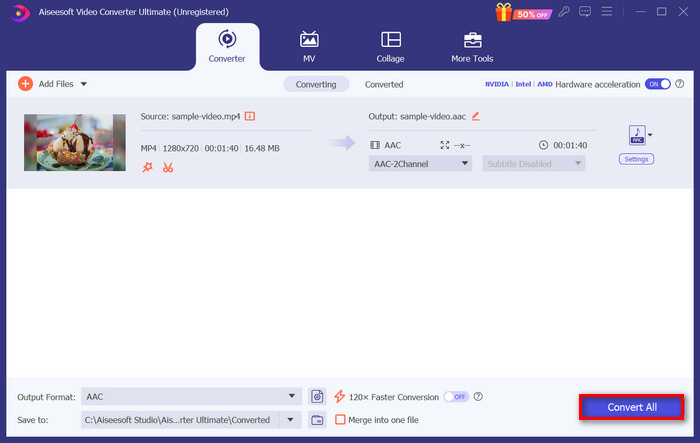
Task: Click Source: sample-video.mp4 text
Action: click(x=190, y=117)
